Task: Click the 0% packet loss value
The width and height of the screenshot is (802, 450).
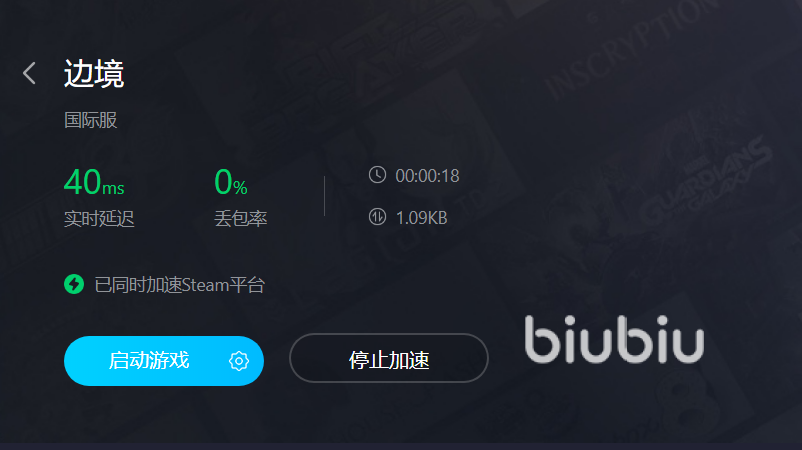Action: [x=231, y=182]
